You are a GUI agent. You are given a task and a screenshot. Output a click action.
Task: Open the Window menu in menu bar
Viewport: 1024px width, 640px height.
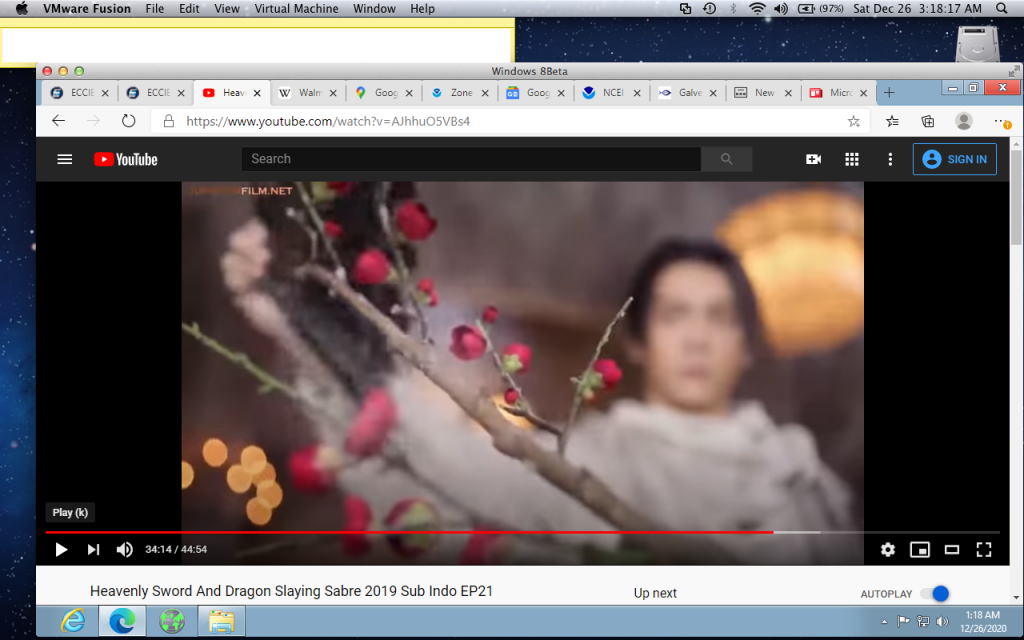click(374, 8)
